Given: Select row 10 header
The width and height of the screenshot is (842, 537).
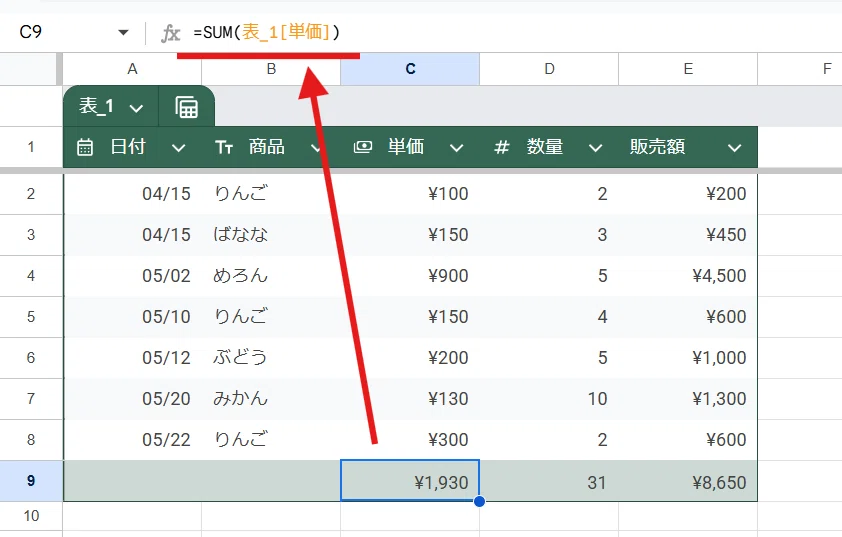Looking at the screenshot, I should click(31, 516).
